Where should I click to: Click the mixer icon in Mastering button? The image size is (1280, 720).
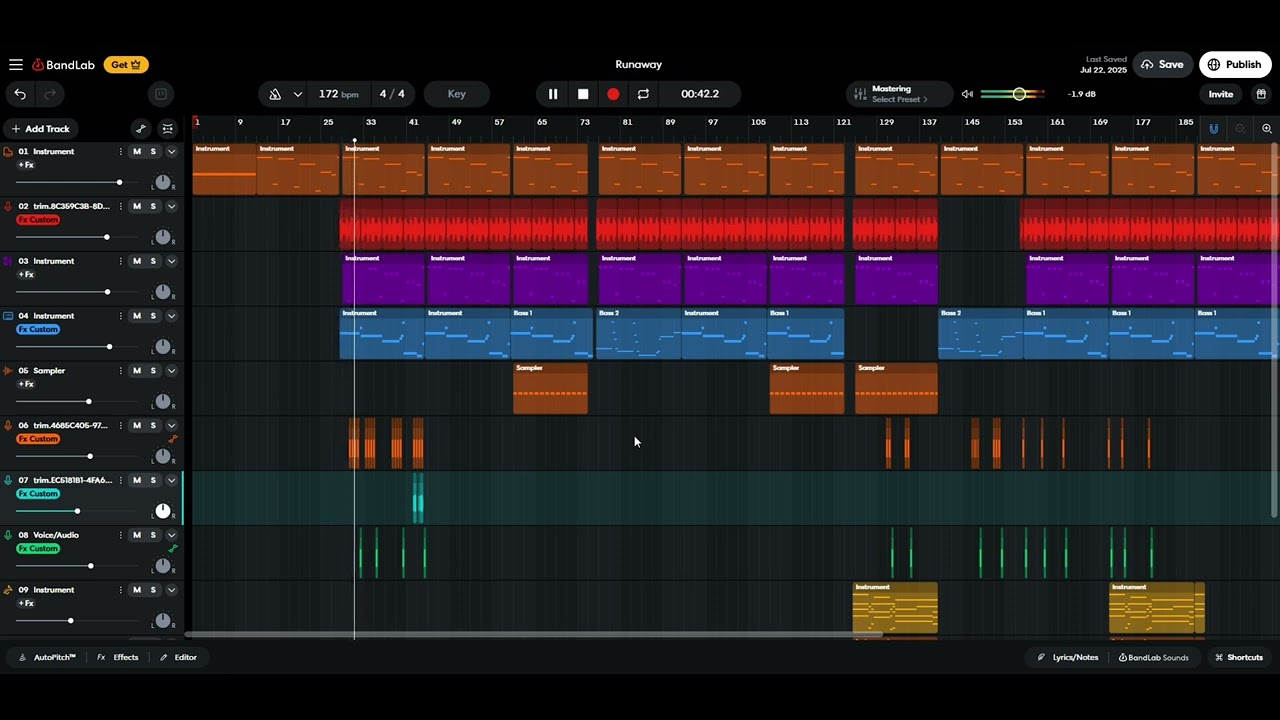(x=860, y=94)
